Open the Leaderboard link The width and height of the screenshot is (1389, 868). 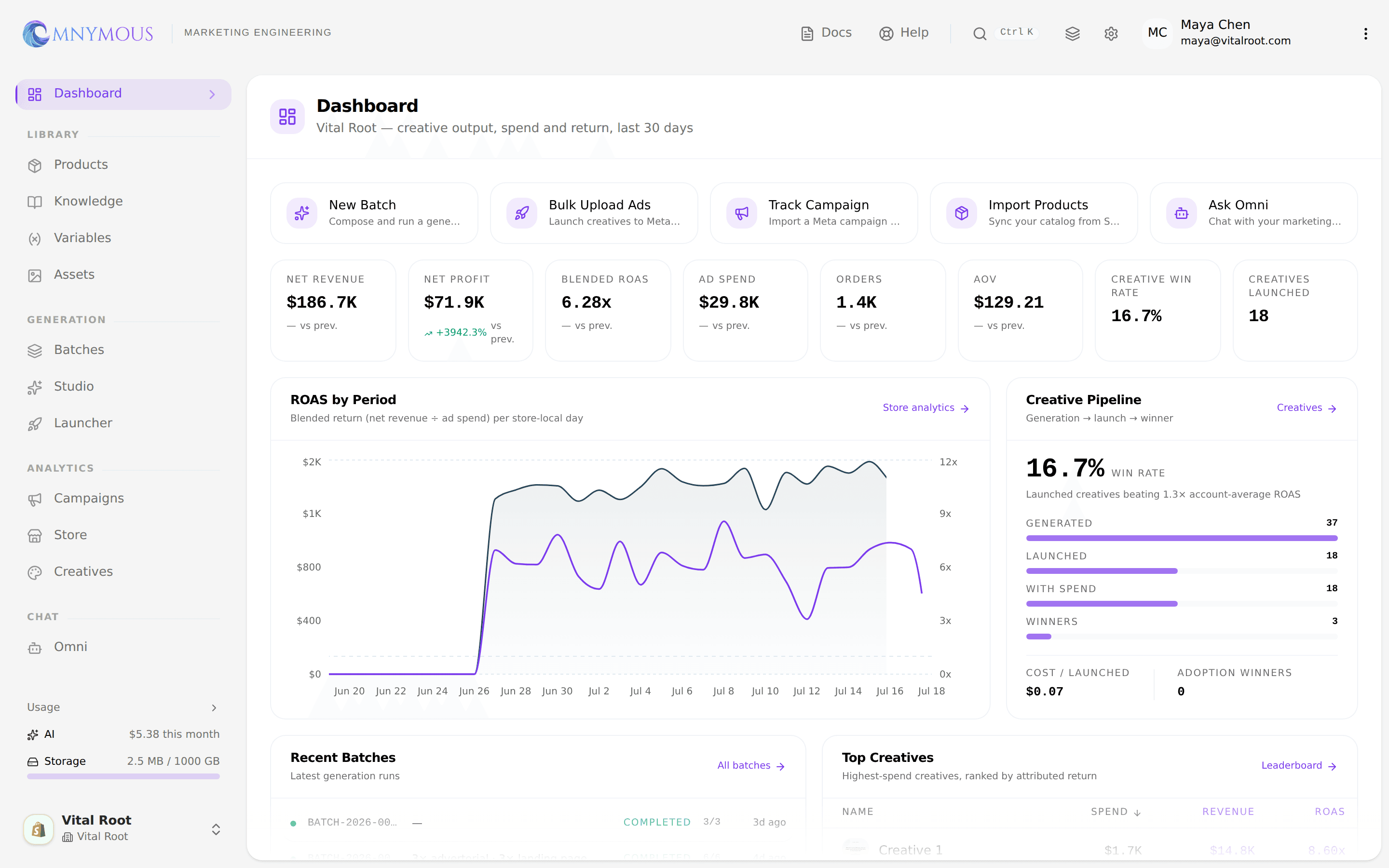point(1299,766)
